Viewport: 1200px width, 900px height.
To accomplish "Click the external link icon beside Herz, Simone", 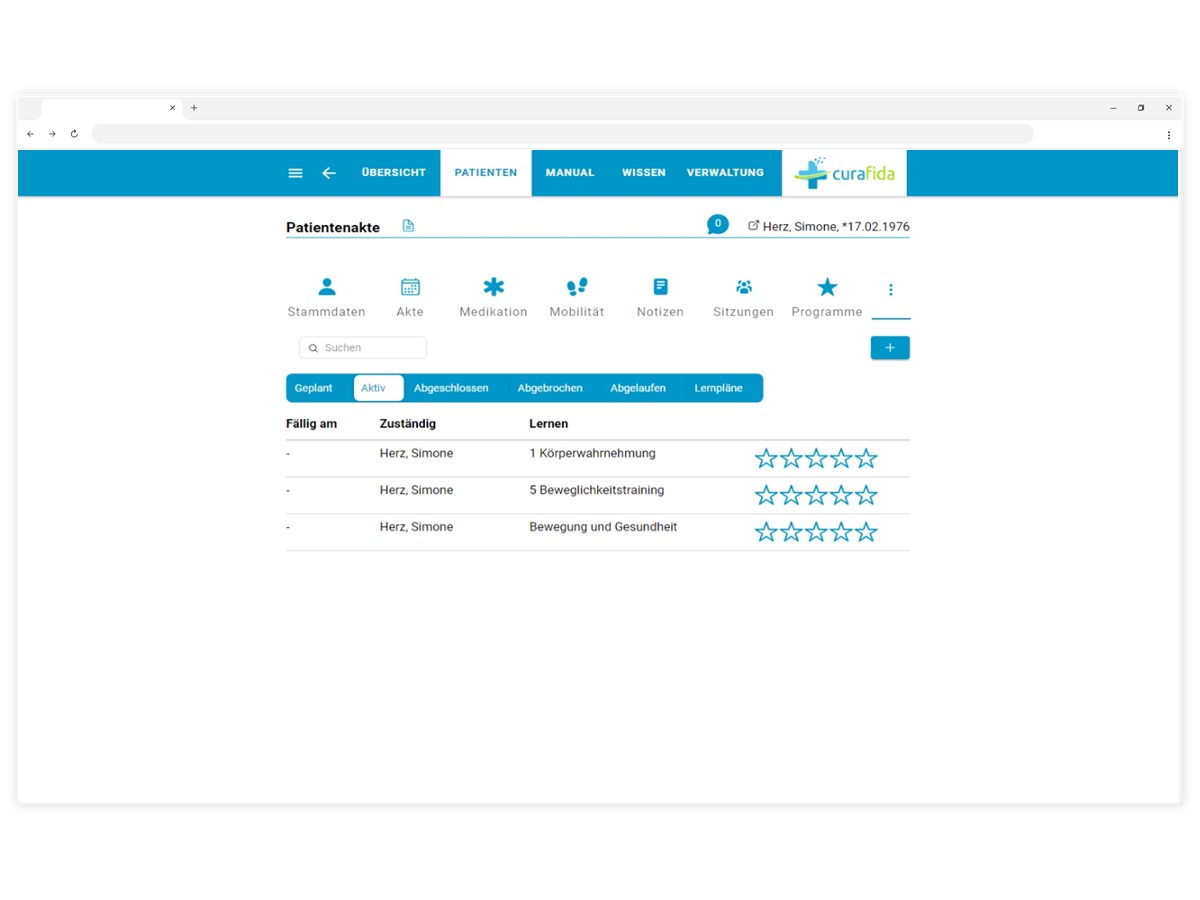I will click(754, 226).
